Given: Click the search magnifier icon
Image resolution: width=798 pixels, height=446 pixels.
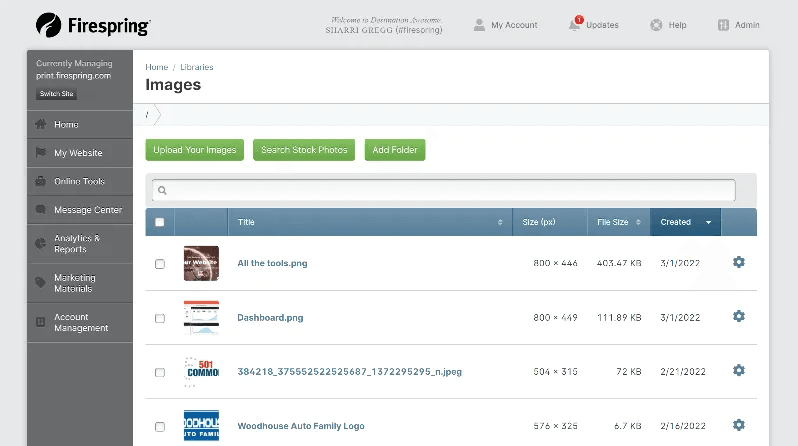Looking at the screenshot, I should pyautogui.click(x=162, y=190).
